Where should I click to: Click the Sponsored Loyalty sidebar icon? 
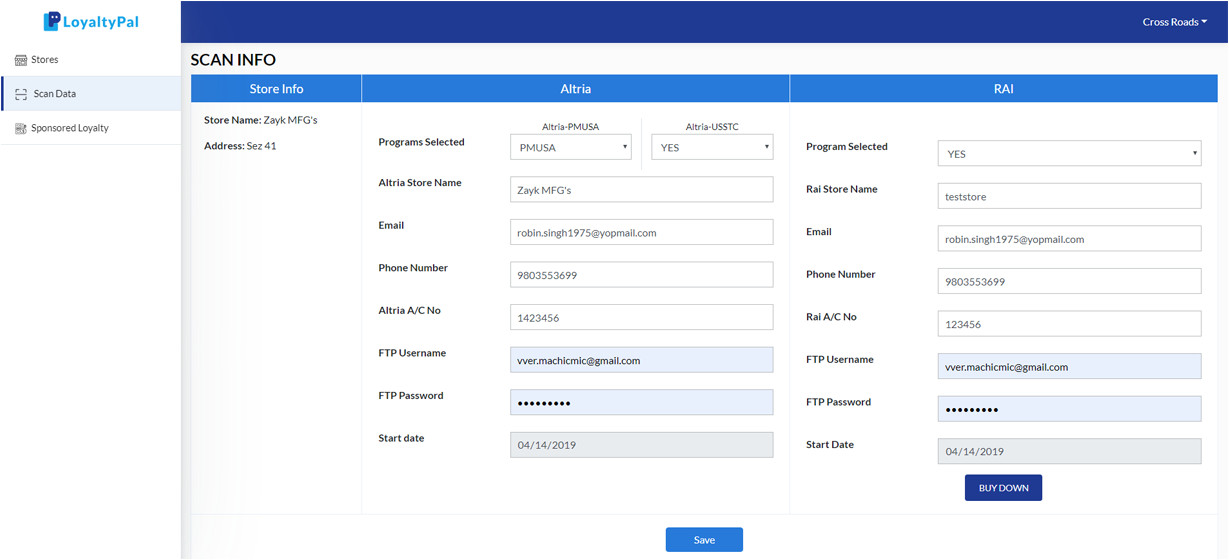(21, 128)
